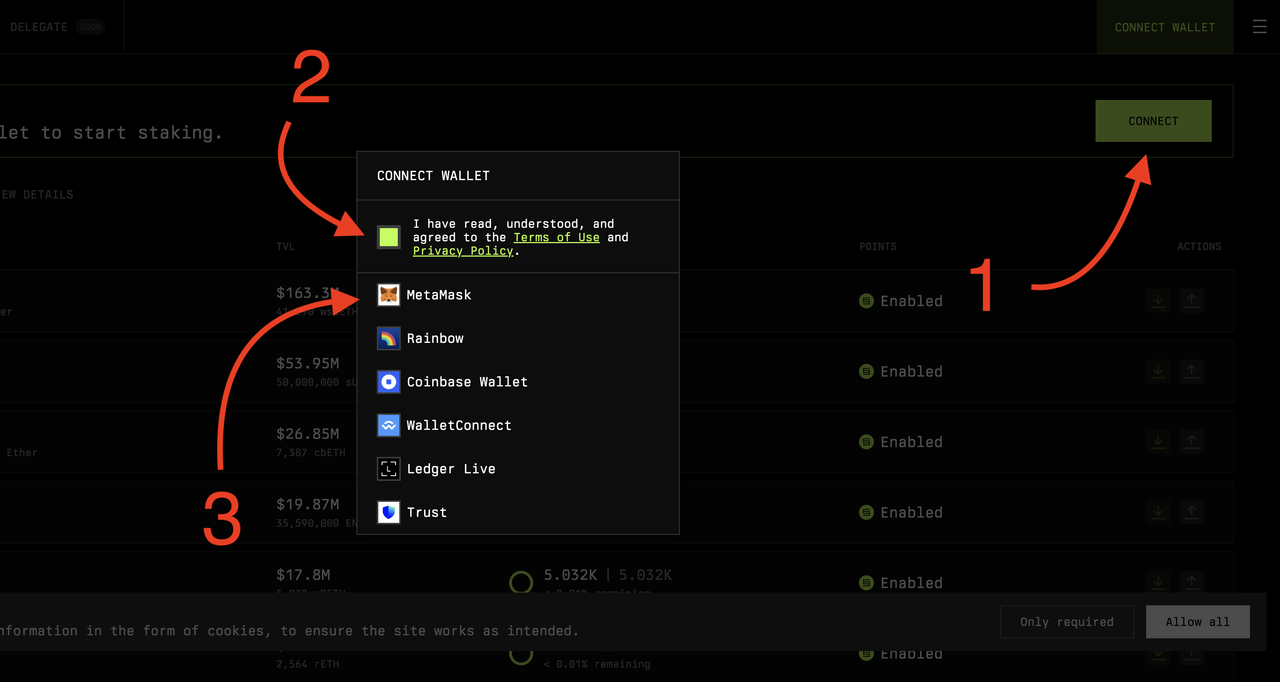This screenshot has width=1280, height=682.
Task: Click the circular progress ring beside 5.032K
Action: click(521, 582)
